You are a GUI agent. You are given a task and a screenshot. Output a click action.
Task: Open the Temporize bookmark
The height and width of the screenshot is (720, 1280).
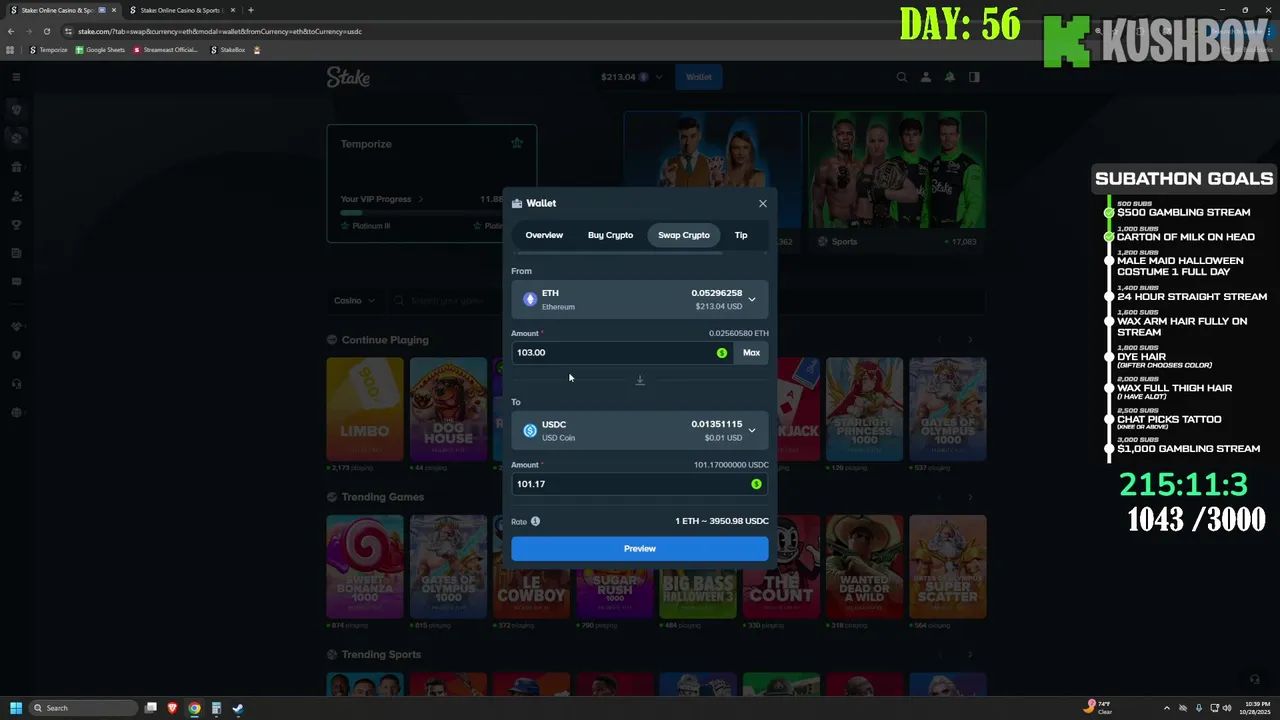pyautogui.click(x=48, y=50)
